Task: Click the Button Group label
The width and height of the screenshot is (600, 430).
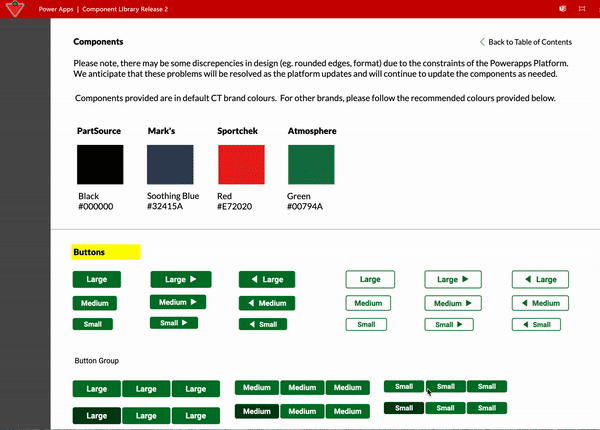Action: pyautogui.click(x=96, y=361)
